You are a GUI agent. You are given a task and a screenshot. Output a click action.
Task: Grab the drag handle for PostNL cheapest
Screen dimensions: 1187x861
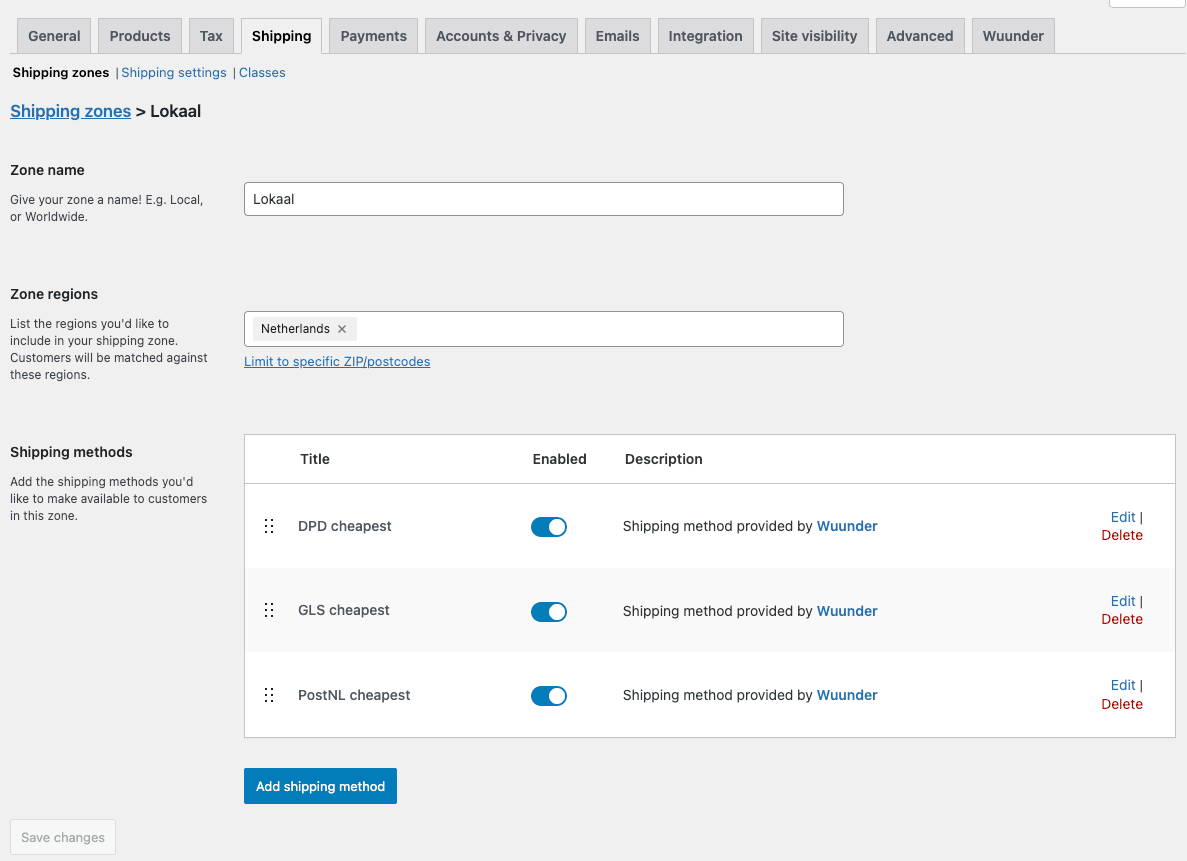pyautogui.click(x=269, y=695)
